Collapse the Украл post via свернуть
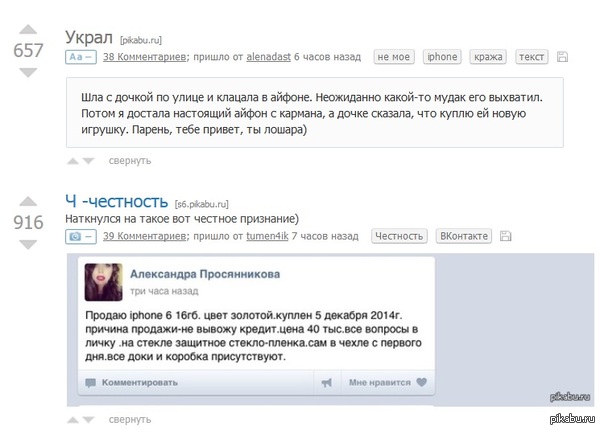The height and width of the screenshot is (430, 600). click(130, 161)
